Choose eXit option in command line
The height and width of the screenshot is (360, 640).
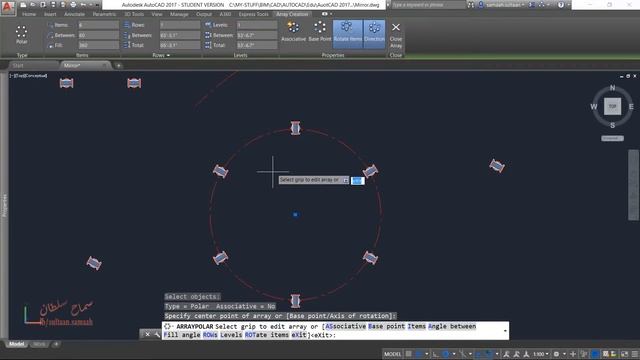coord(299,335)
